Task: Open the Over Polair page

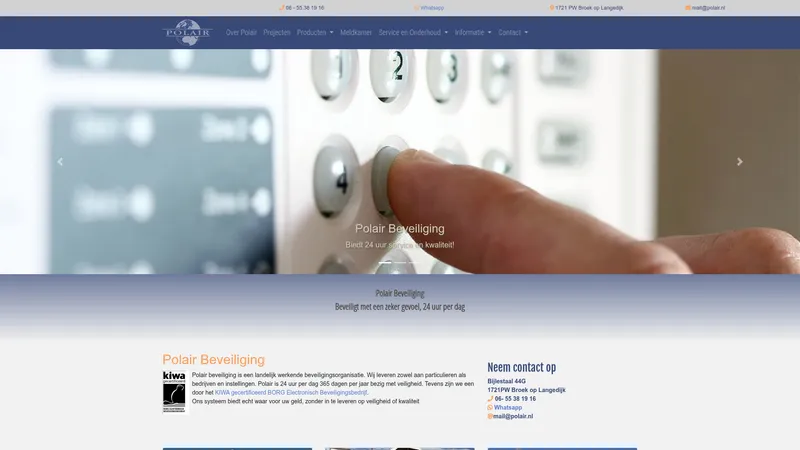Action: tap(241, 32)
